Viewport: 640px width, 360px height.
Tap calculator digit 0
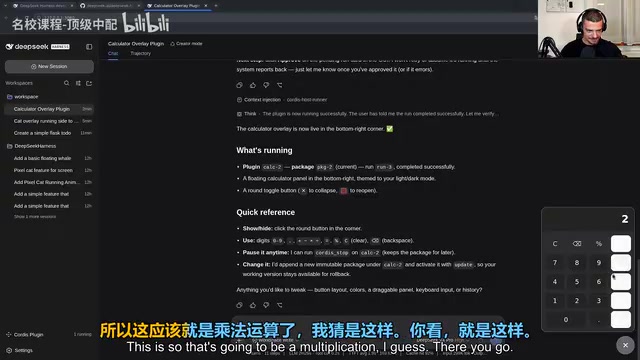coord(566,320)
